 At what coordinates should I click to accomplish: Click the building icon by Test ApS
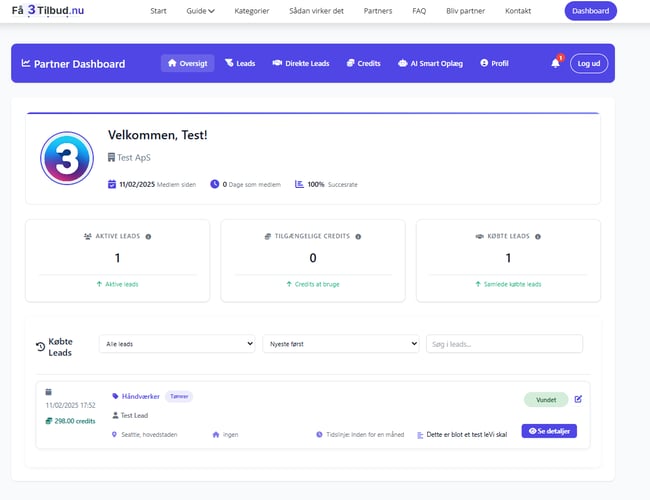click(111, 157)
